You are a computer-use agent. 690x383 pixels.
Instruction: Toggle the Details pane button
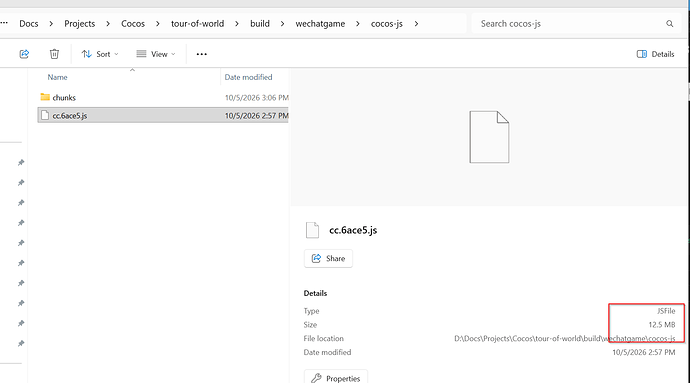[x=655, y=54]
